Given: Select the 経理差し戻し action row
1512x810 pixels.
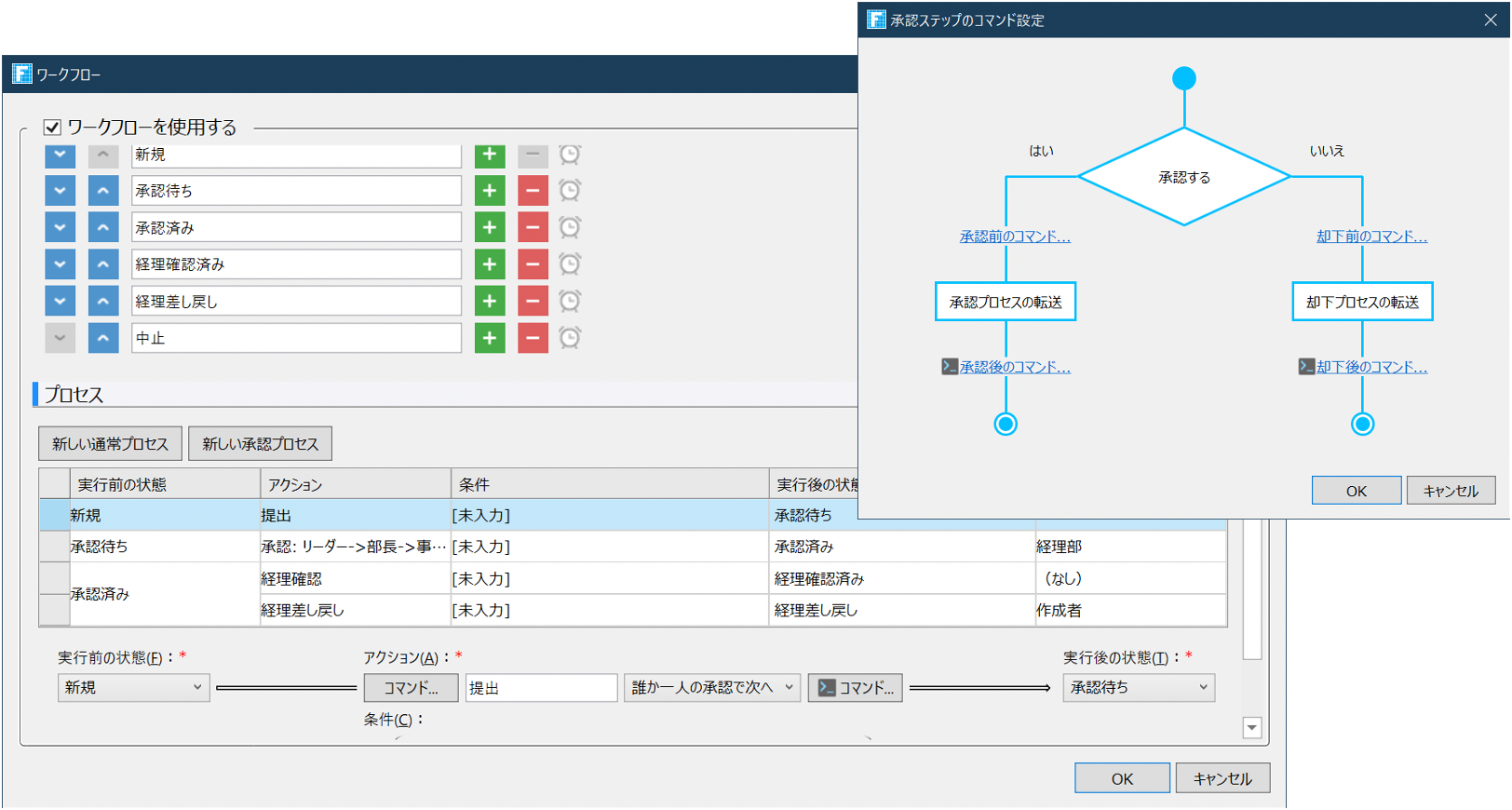Looking at the screenshot, I should pos(354,611).
